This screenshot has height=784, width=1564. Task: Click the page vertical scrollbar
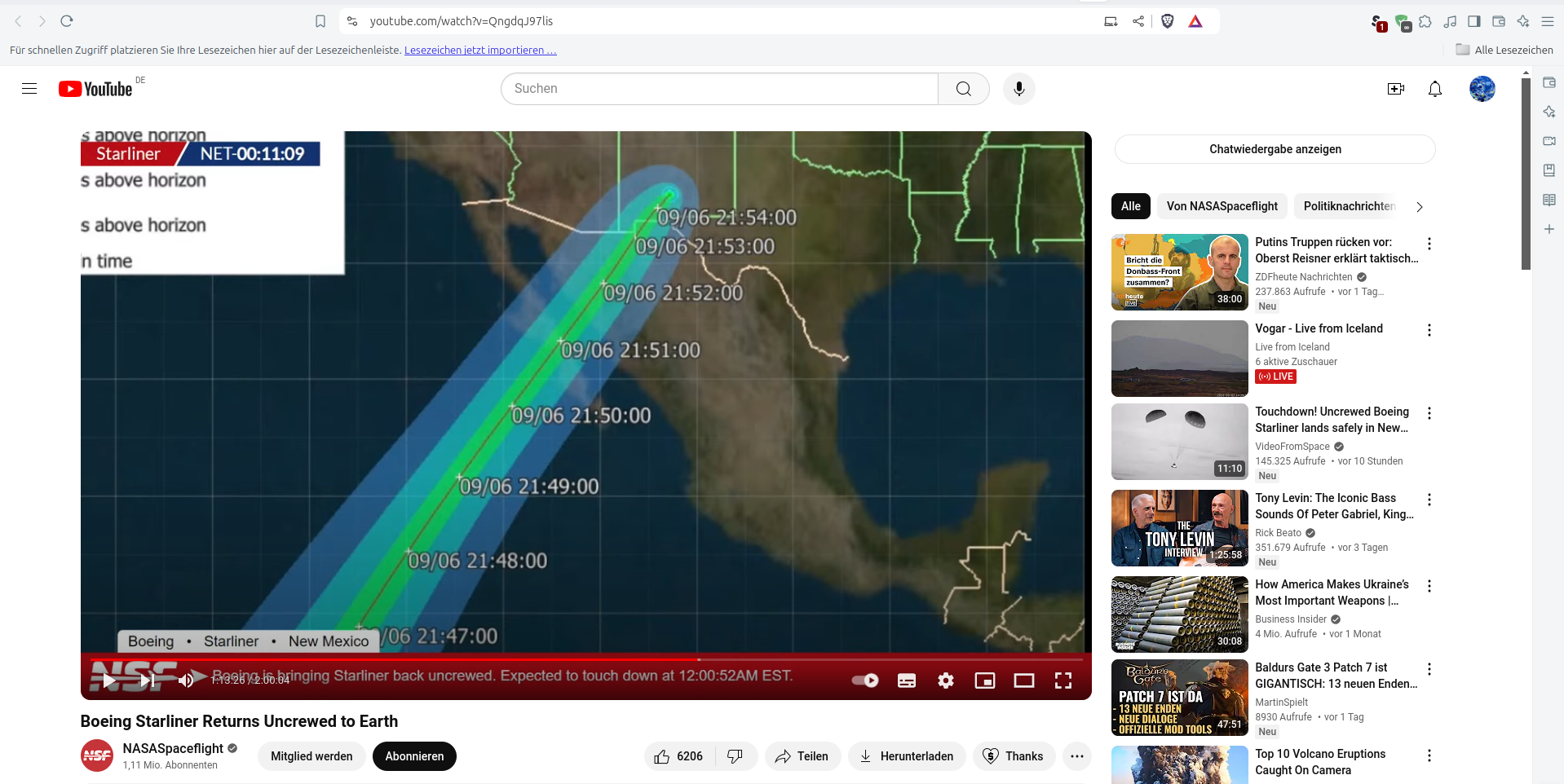1526,173
